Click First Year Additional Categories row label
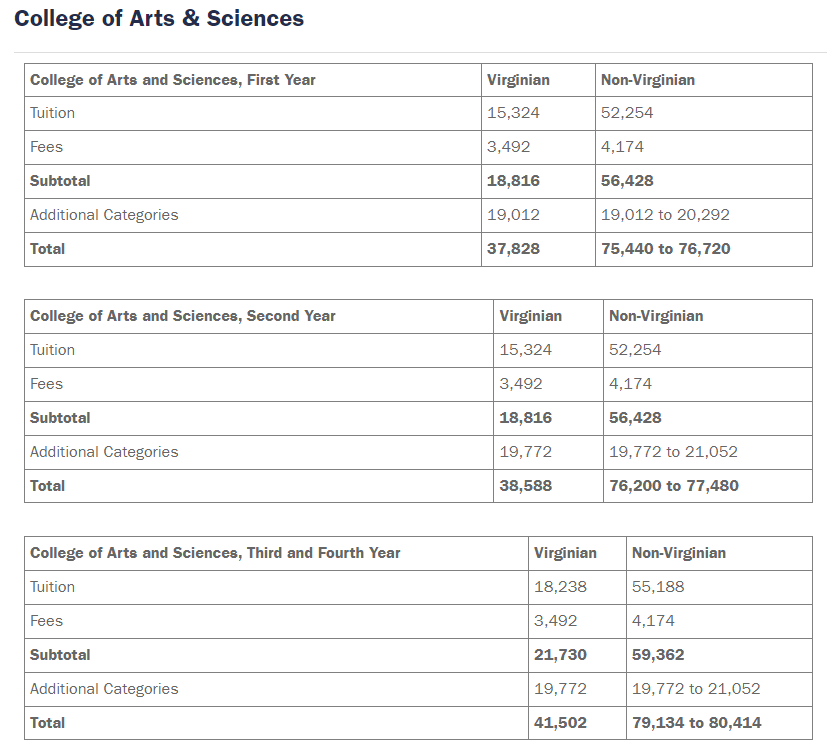Screen dimensions: 827x741 click(x=104, y=215)
